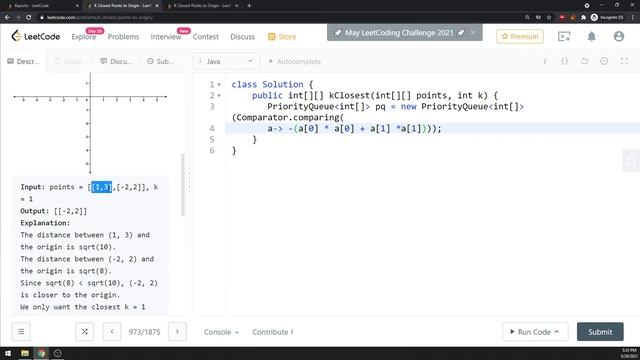Open the Explore menu item

pyautogui.click(x=84, y=37)
